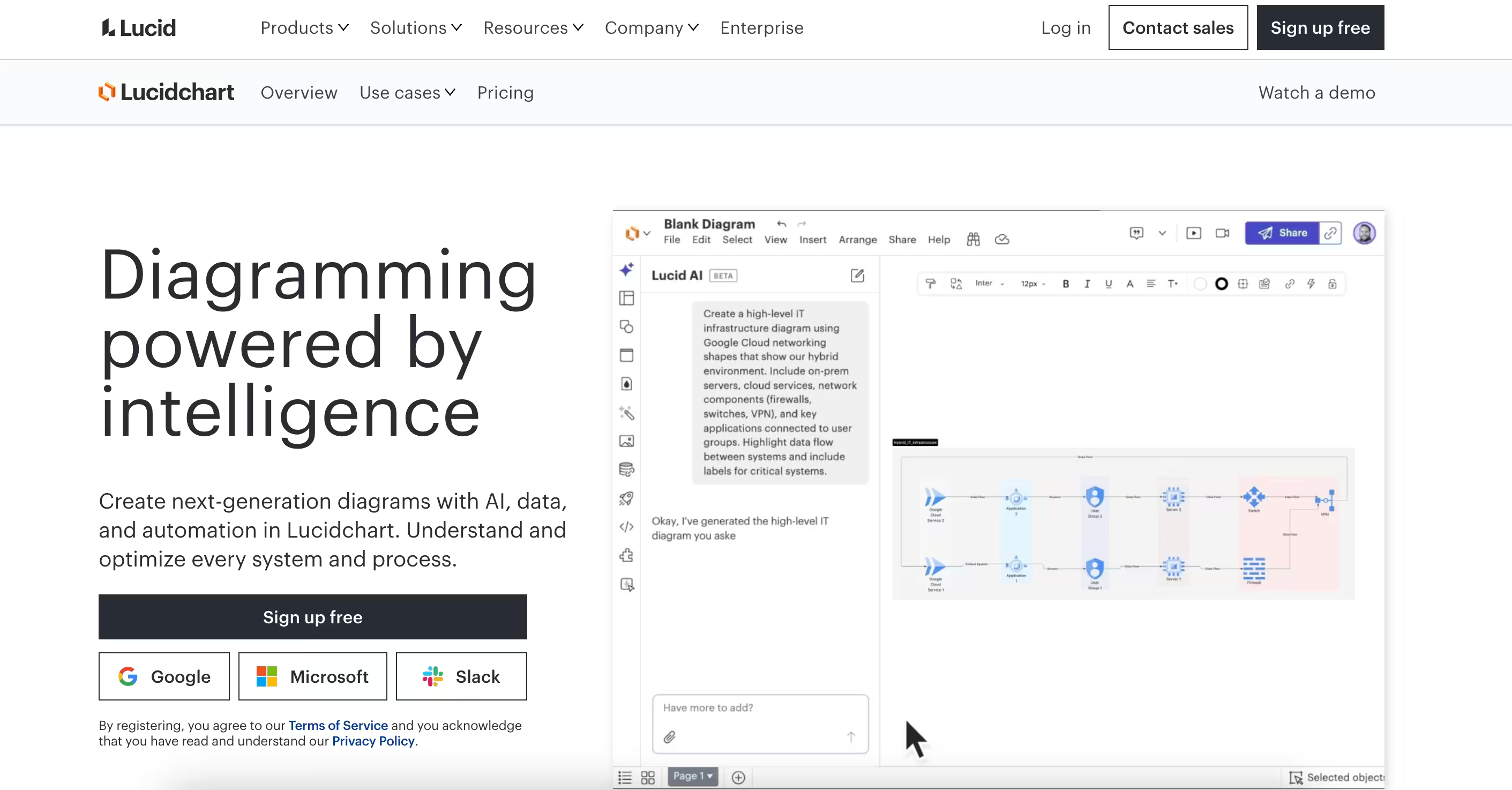This screenshot has width=1512, height=790.
Task: Click the lock icon in format toolbar
Action: coord(1333,284)
